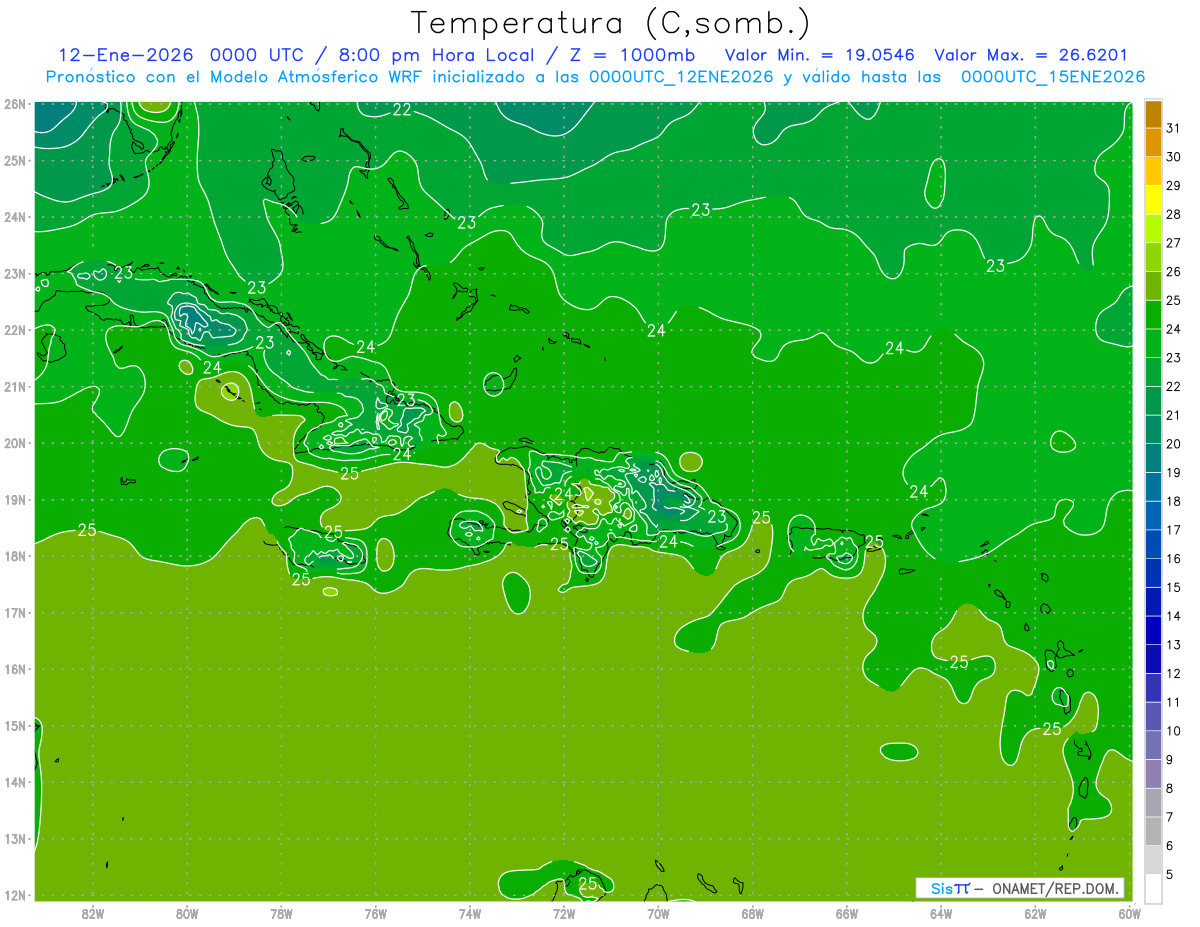Screen dimensions: 1200x927
Task: Click the 'ONAMET/REP.DOM.' credit label
Action: [x=1055, y=888]
